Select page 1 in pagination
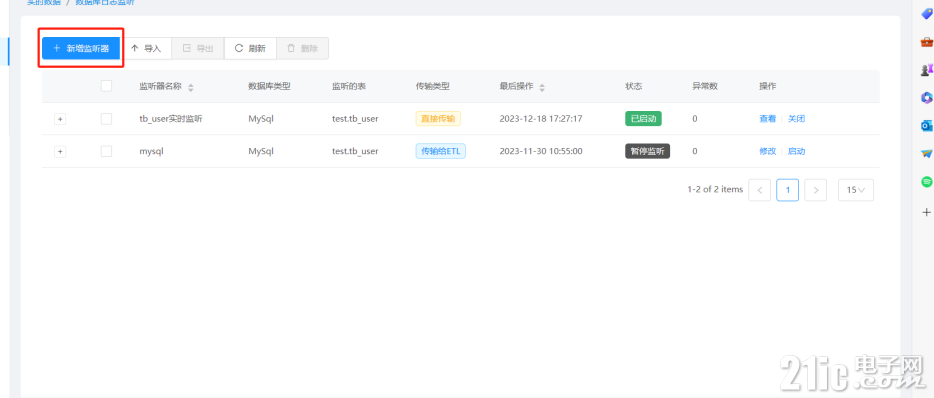This screenshot has width=934, height=398. (x=787, y=190)
